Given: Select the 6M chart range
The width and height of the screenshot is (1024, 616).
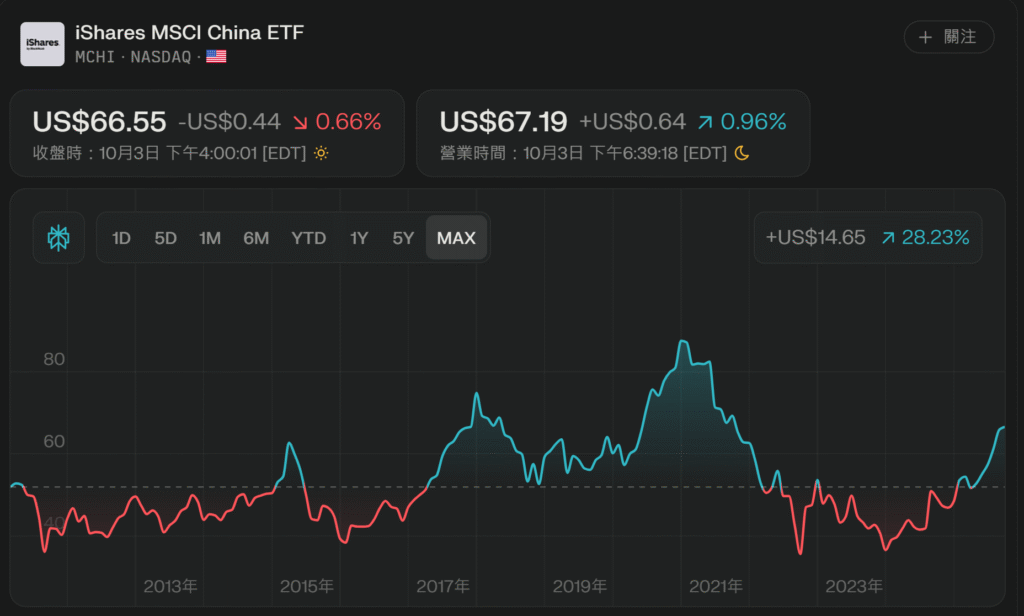Looking at the screenshot, I should tap(255, 238).
